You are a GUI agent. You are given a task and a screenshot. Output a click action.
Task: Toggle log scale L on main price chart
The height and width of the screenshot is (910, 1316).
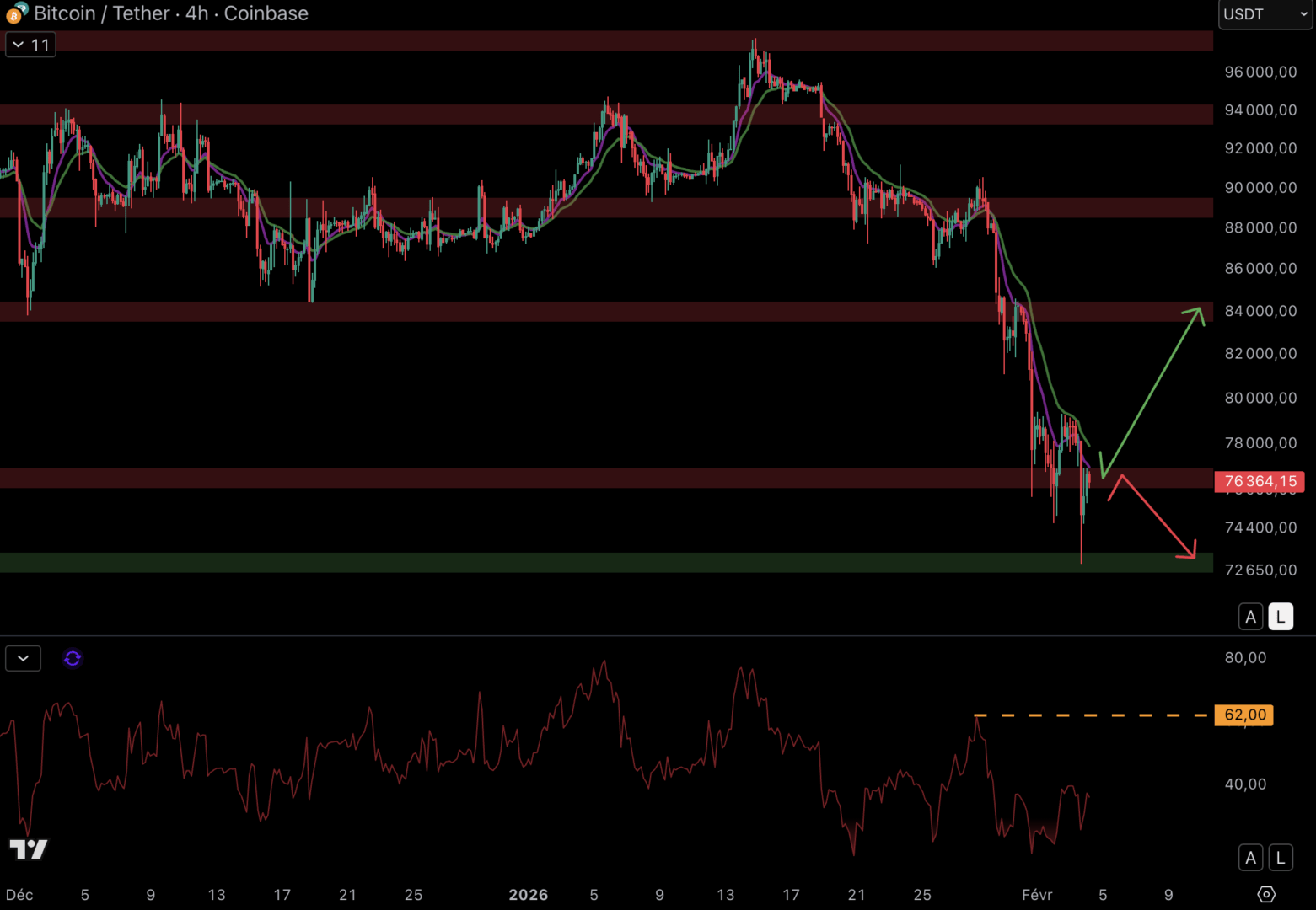point(1281,617)
